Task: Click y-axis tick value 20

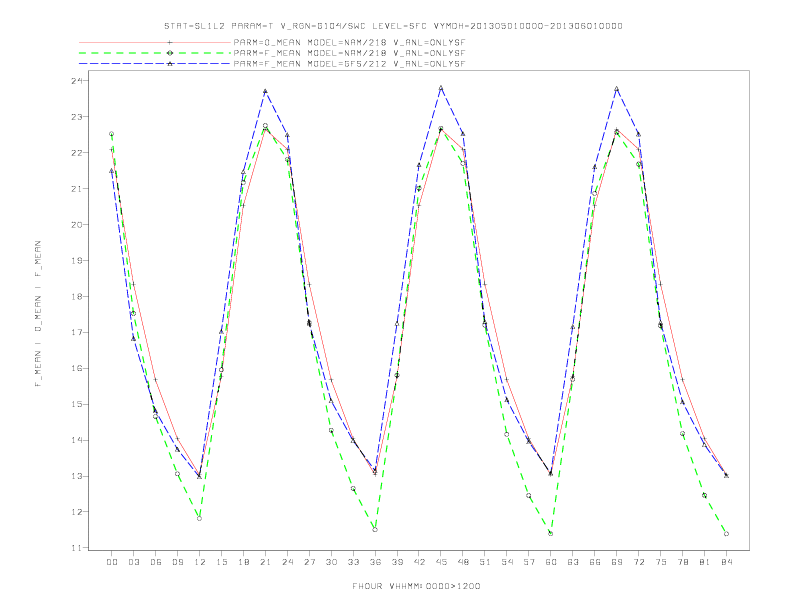Action: pyautogui.click(x=79, y=225)
